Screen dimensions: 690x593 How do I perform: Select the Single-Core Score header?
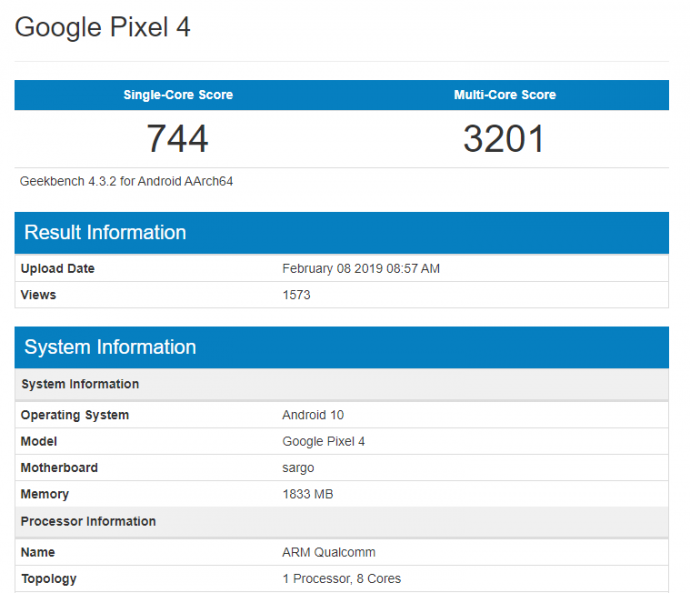(x=178, y=95)
